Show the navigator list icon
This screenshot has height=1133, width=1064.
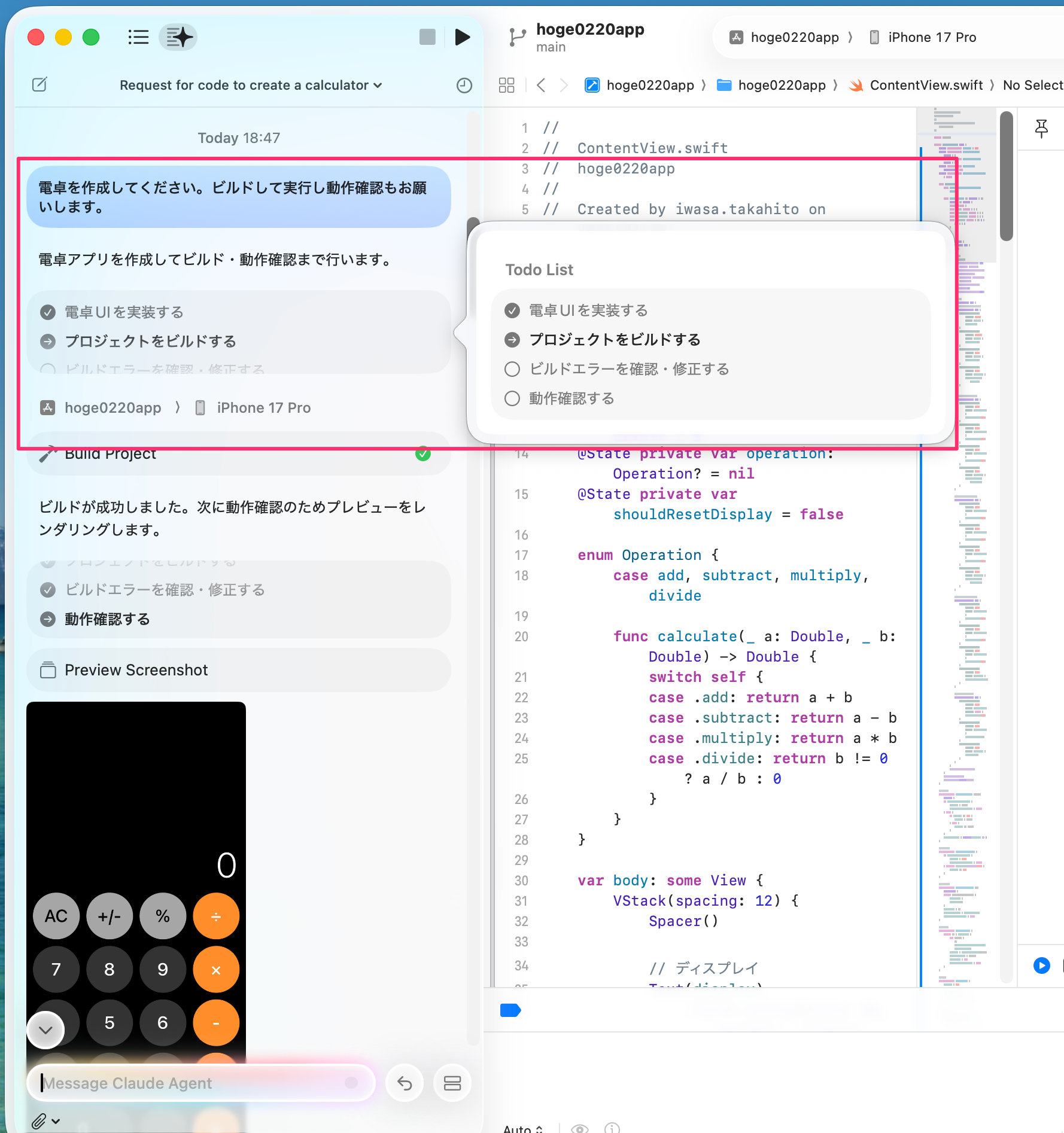pyautogui.click(x=138, y=37)
